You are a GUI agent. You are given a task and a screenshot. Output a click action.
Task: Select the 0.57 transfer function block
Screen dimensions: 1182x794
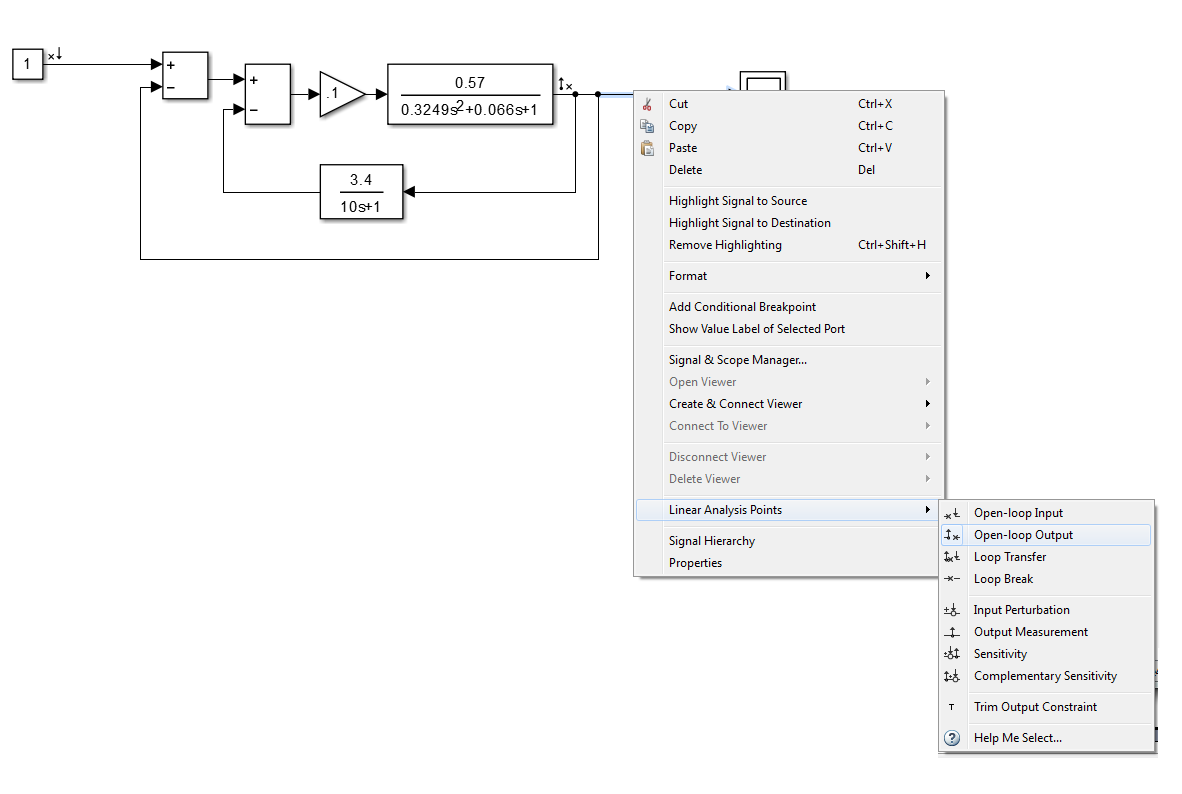point(470,94)
